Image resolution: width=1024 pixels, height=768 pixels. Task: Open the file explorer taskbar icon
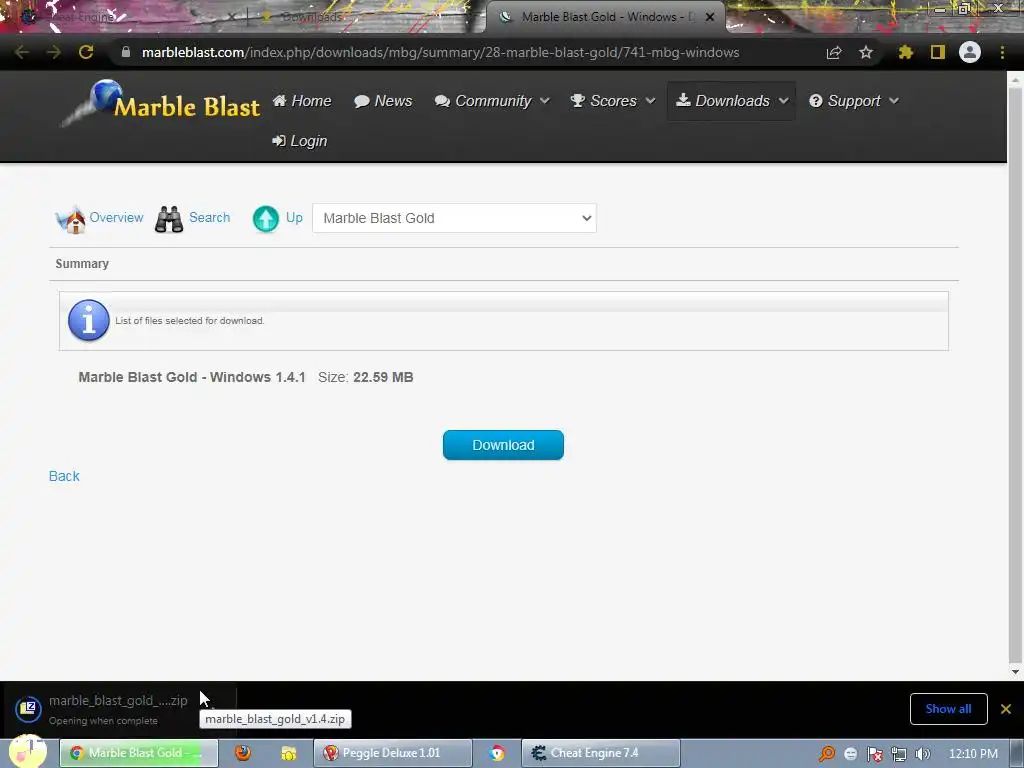pos(289,753)
